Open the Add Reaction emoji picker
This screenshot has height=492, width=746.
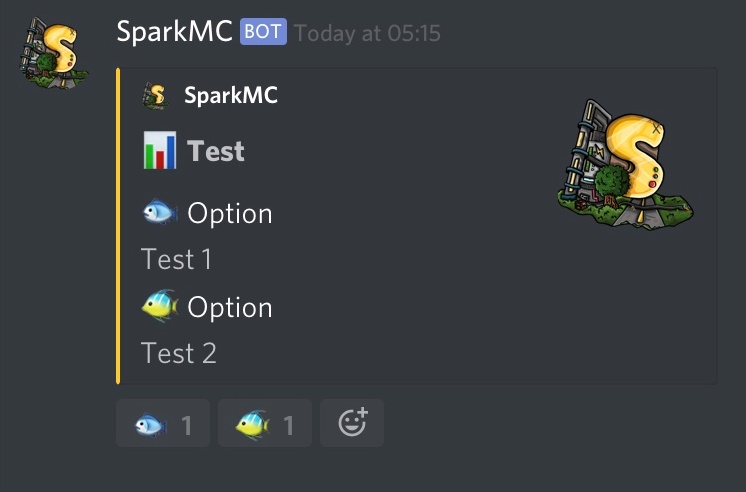coord(352,423)
